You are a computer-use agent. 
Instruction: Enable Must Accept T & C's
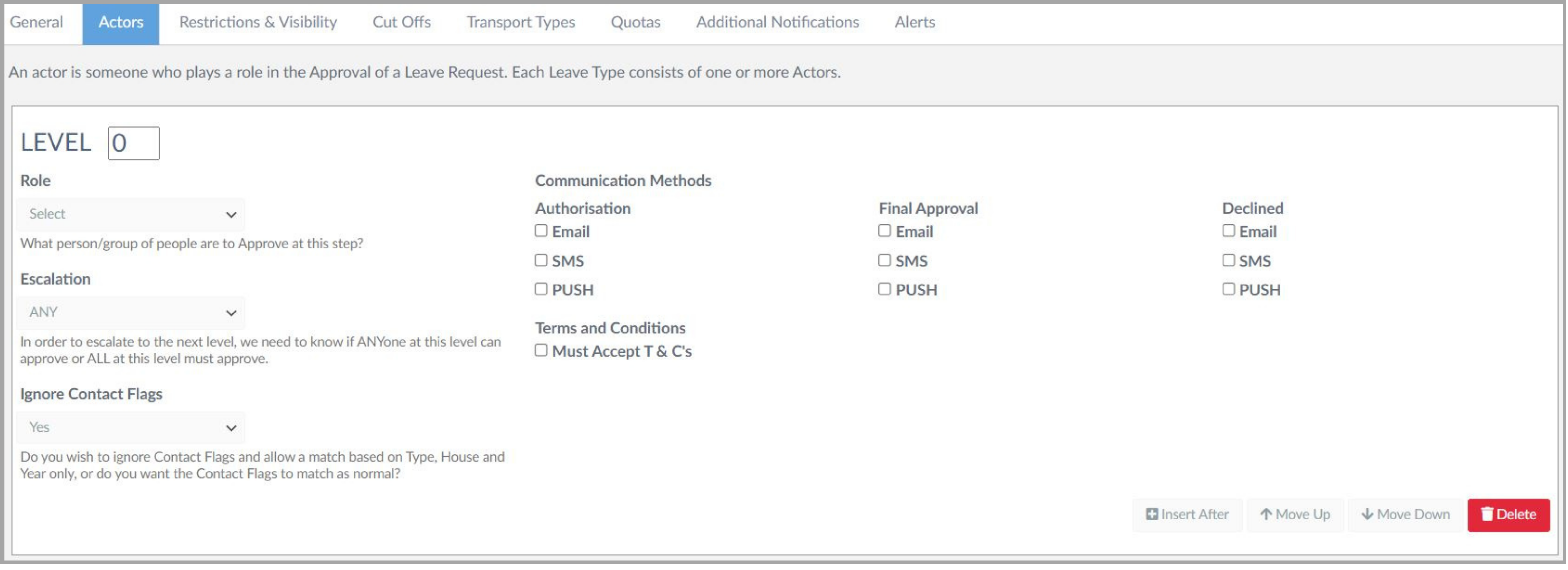pyautogui.click(x=541, y=350)
